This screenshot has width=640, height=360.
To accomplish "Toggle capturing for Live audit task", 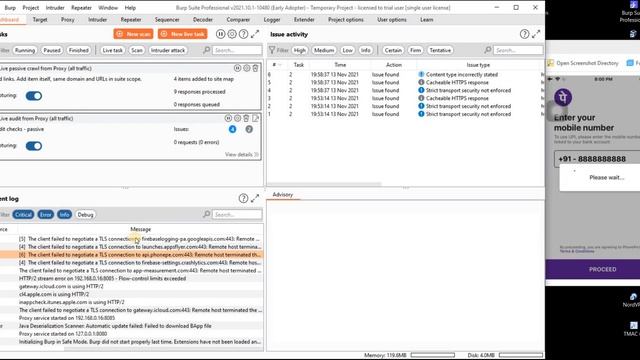I will pyautogui.click(x=34, y=146).
